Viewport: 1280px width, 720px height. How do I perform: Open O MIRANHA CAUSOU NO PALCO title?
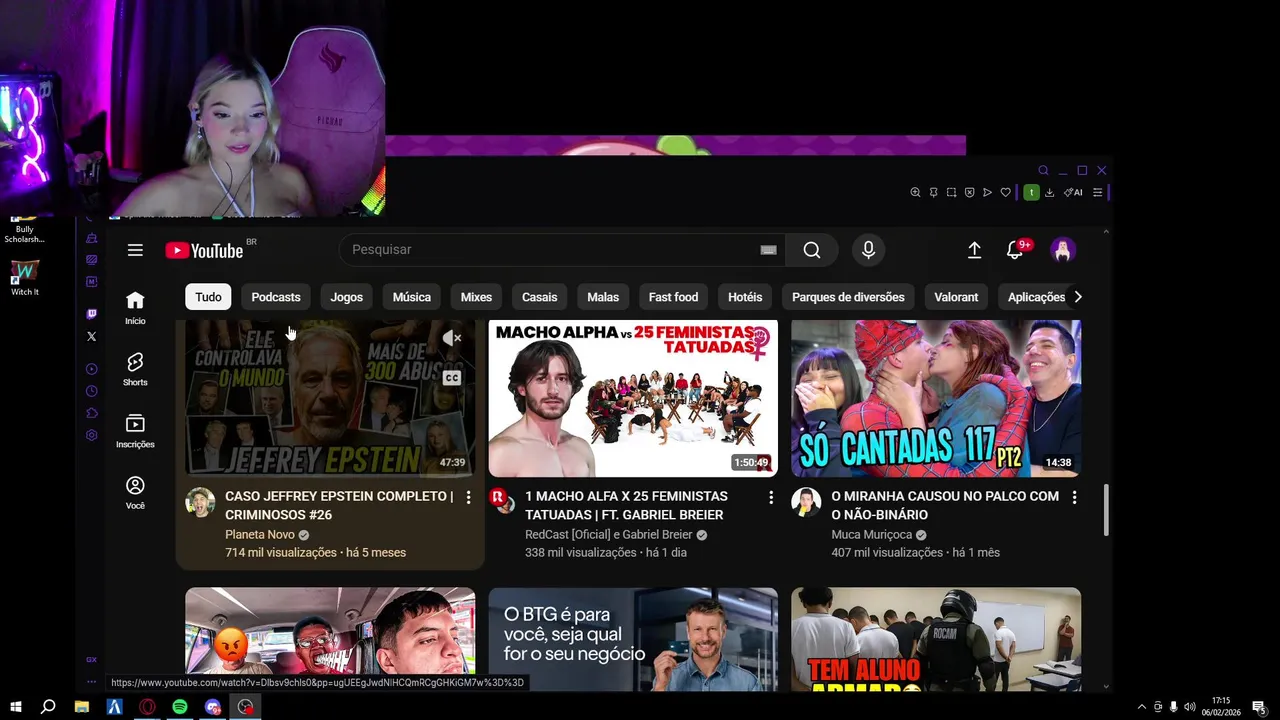(945, 505)
